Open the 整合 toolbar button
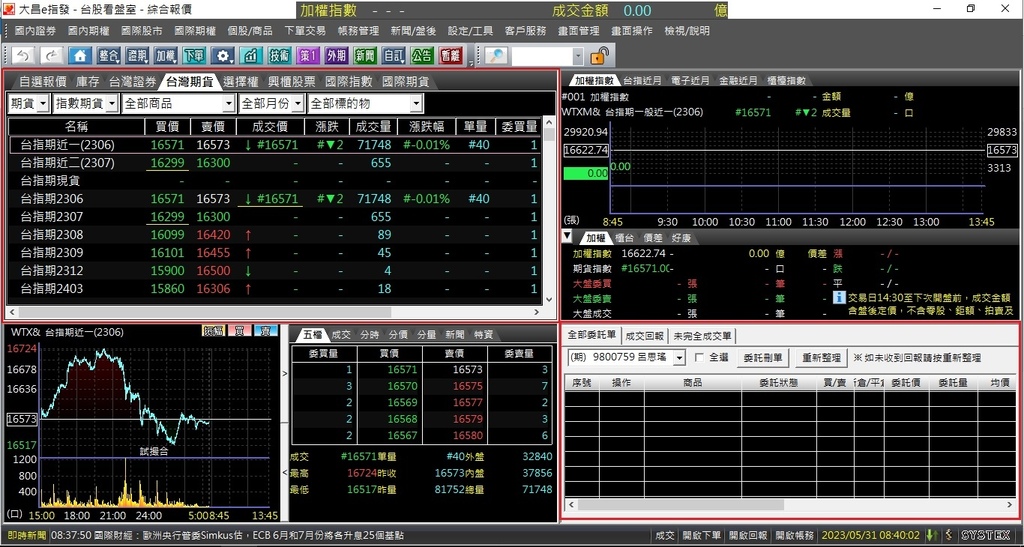Viewport: 1024px width, 547px height. click(x=109, y=55)
